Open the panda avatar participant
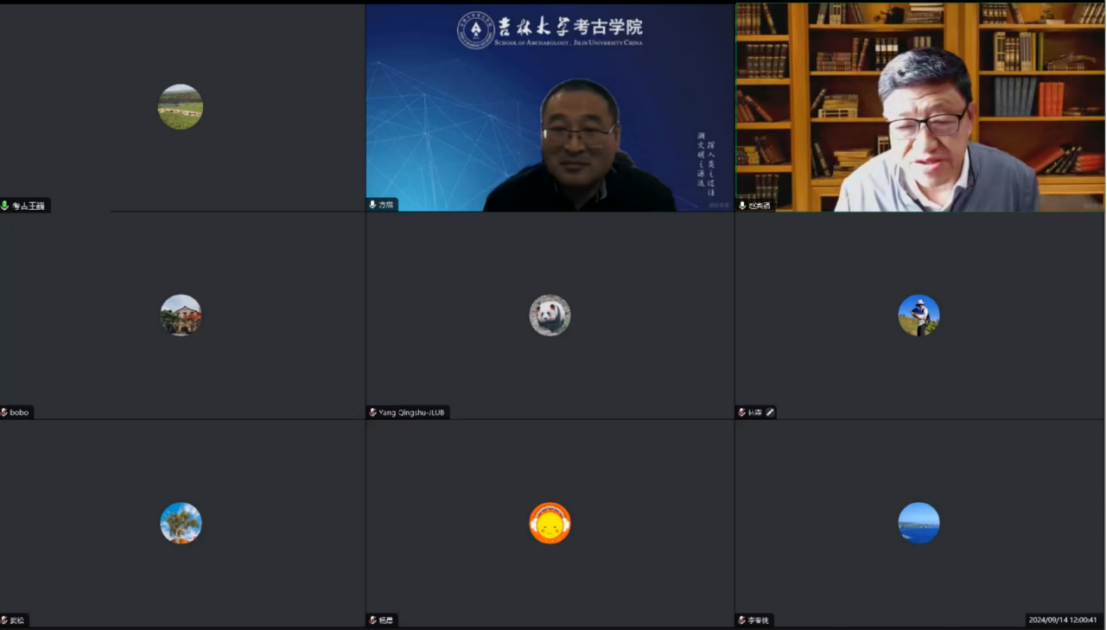The image size is (1107, 630). 550,315
